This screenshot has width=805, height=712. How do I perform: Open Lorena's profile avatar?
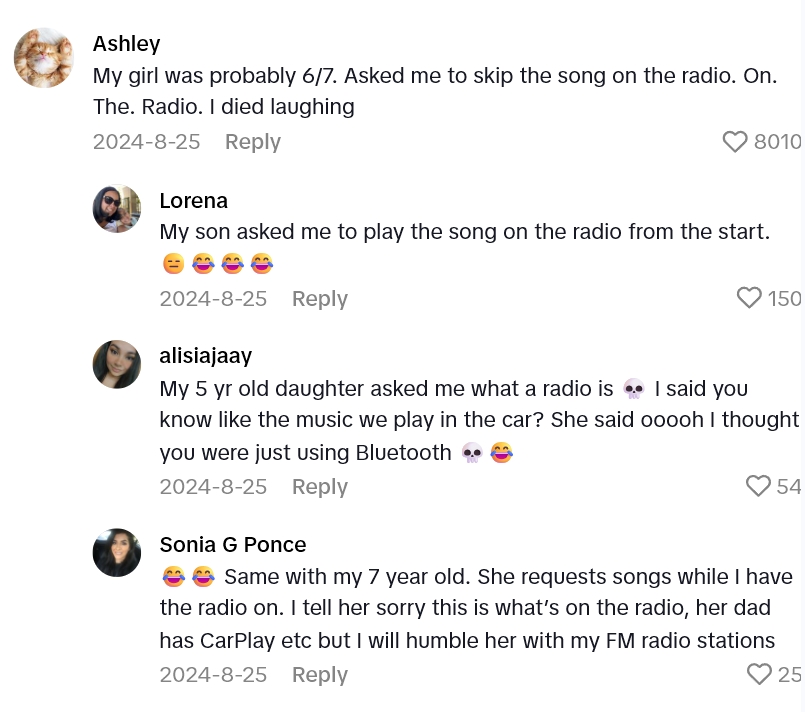[117, 209]
